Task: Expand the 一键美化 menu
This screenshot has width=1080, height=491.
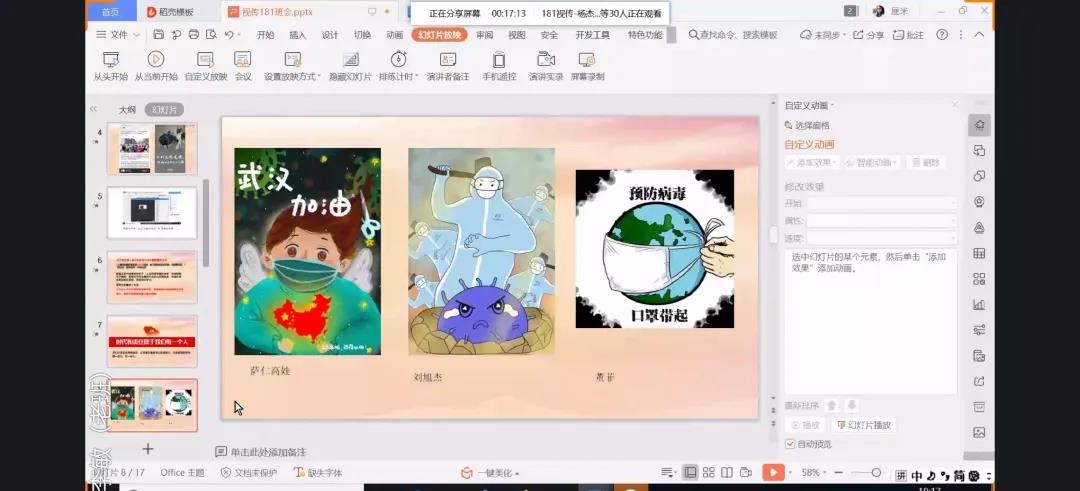Action: pos(490,473)
